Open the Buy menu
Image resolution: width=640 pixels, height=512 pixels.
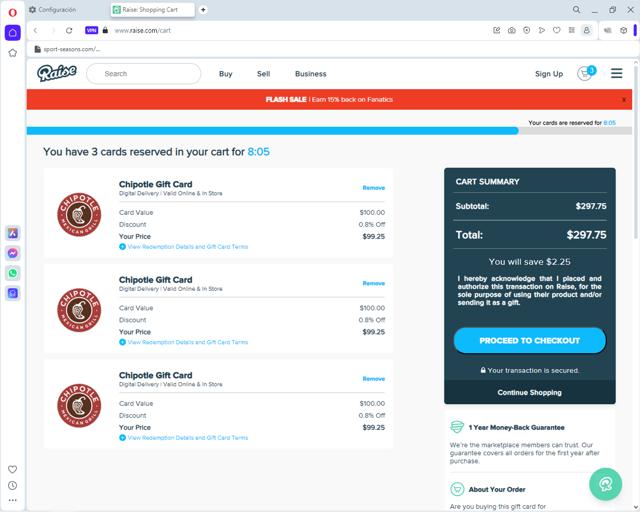(225, 74)
